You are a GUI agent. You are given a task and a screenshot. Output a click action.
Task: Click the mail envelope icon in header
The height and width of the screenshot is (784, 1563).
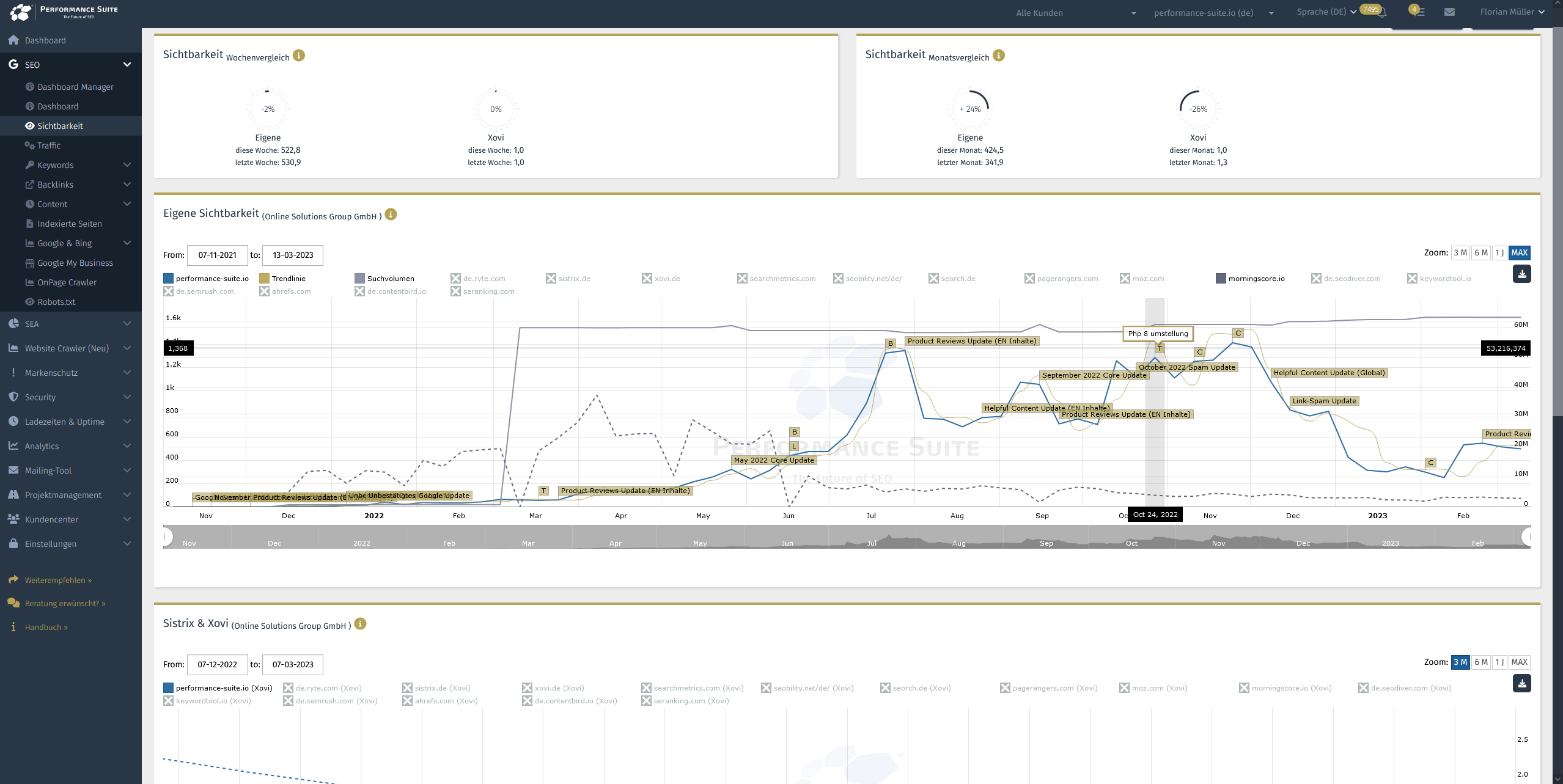[1449, 12]
